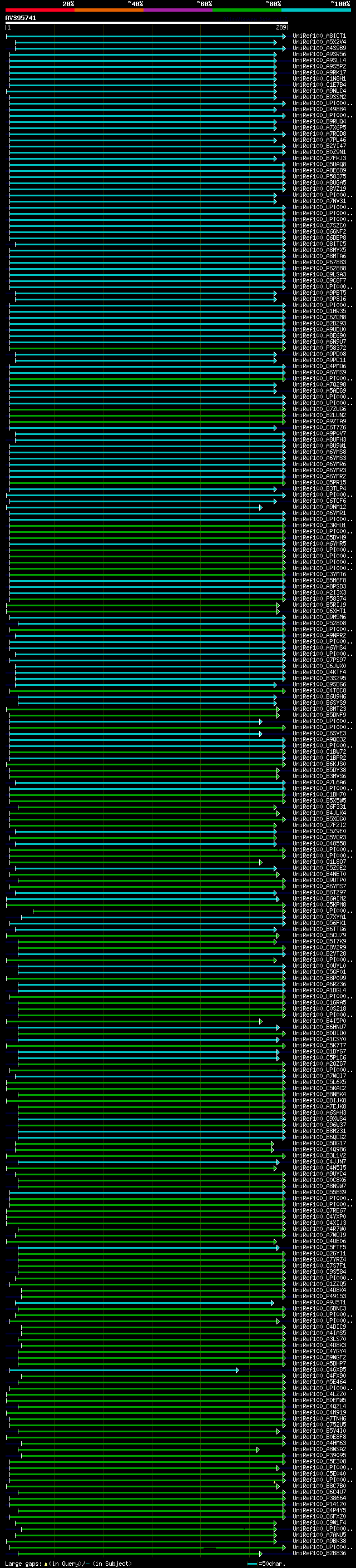Image resolution: width=356 pixels, height=1568 pixels.
Task: Select the UniRef100_O48558 label
Action: pyautogui.click(x=319, y=844)
